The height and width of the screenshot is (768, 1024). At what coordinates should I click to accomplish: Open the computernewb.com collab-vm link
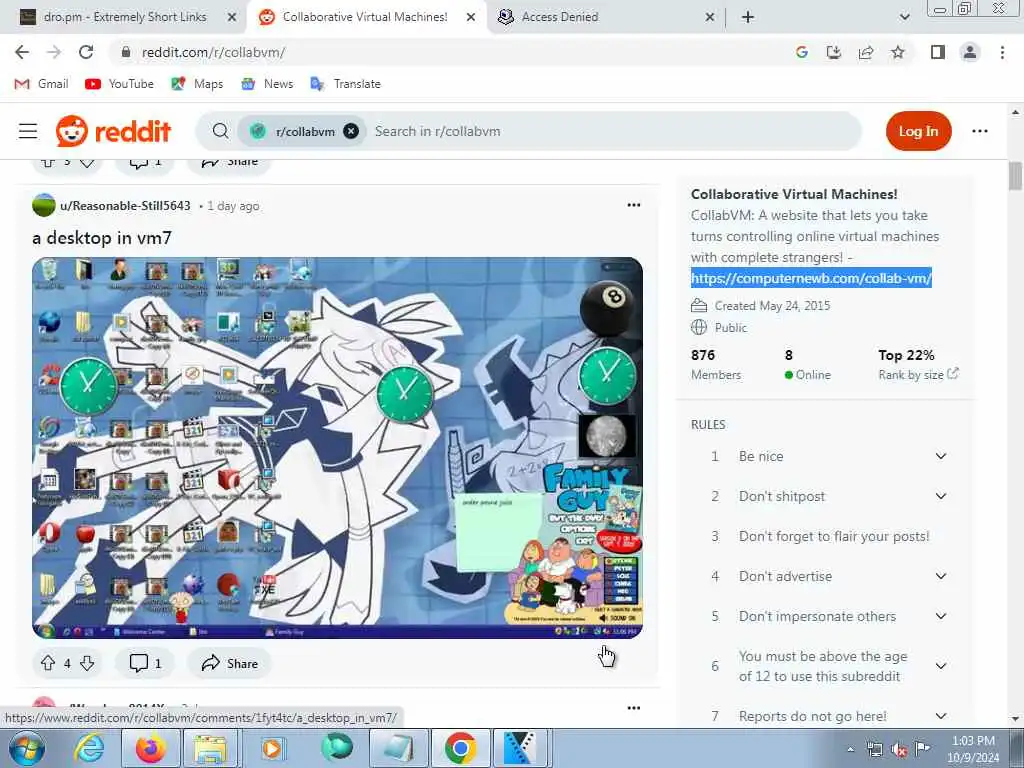click(x=811, y=278)
